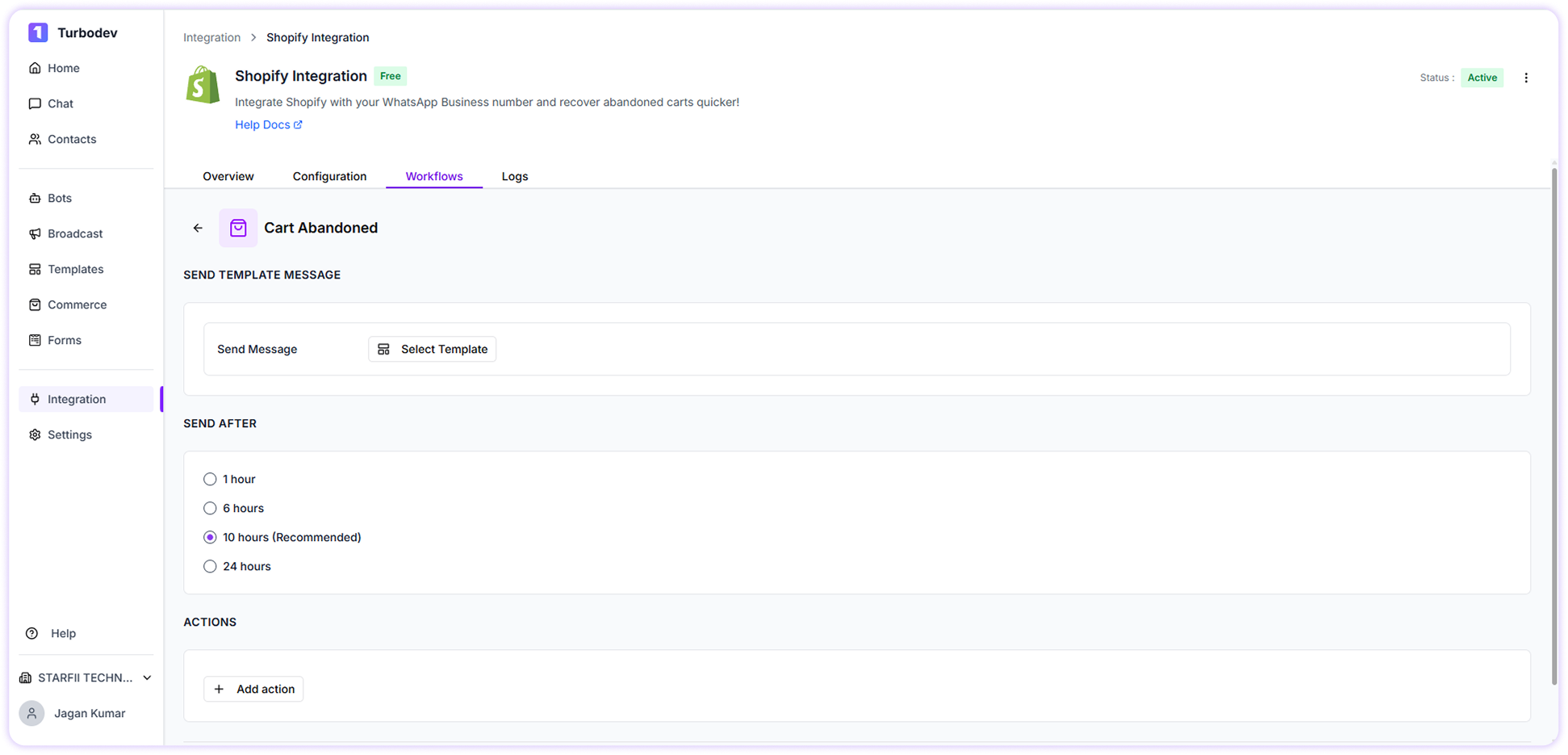Select the Commerce icon
The image size is (1568, 755).
35,304
